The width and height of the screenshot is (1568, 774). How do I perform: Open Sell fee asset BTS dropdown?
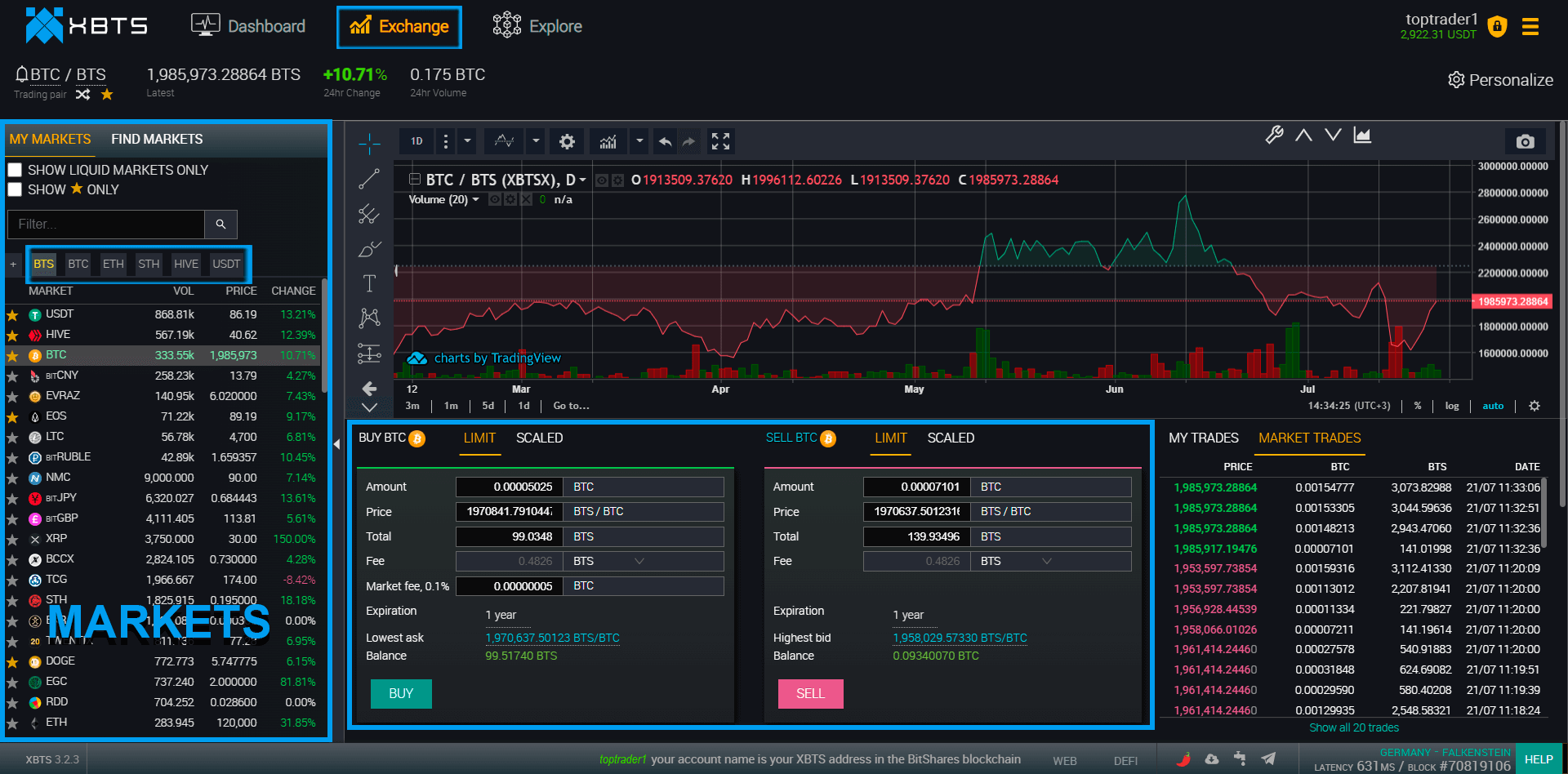point(1047,561)
